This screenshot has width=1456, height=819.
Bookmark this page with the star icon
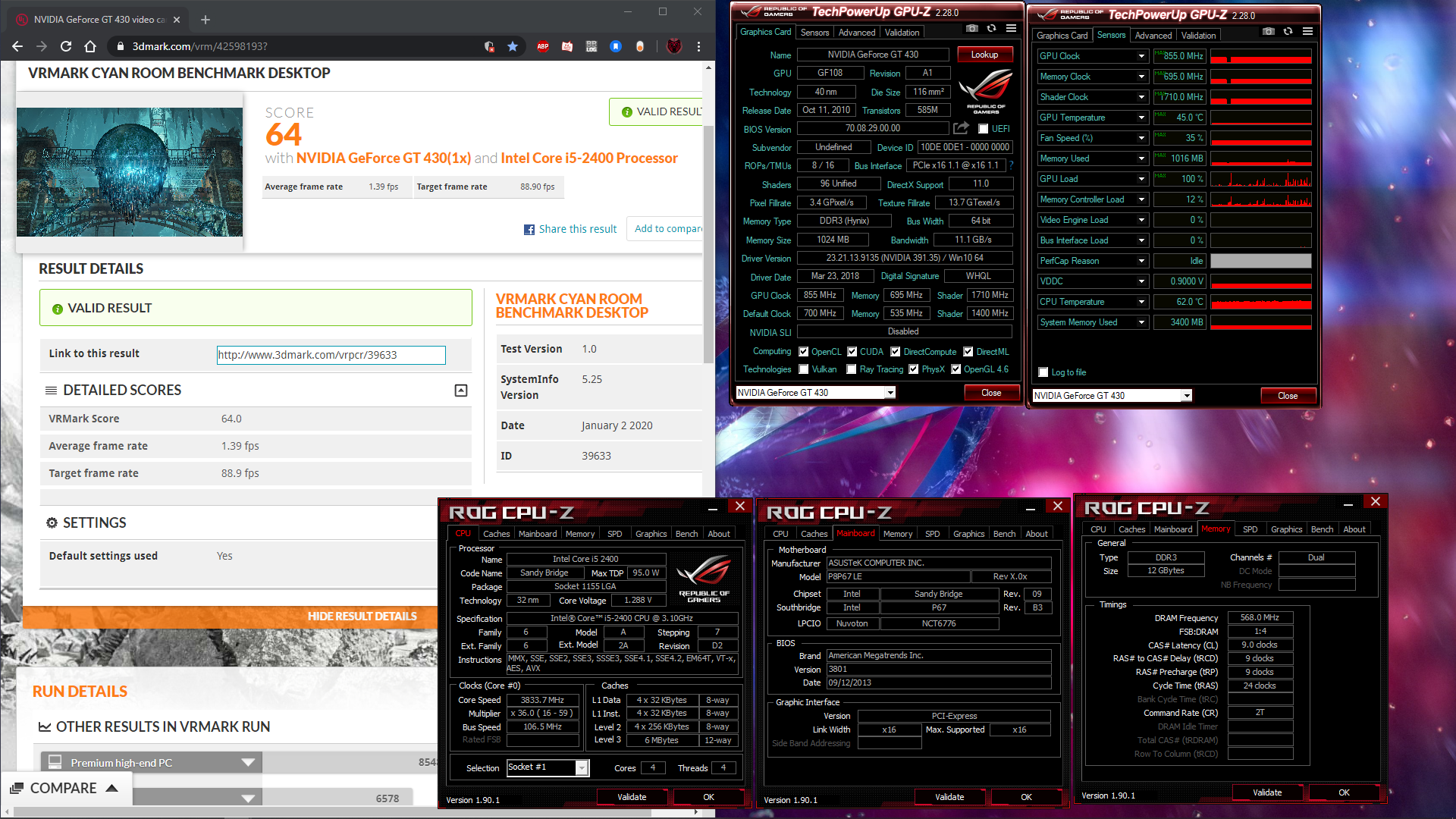pyautogui.click(x=513, y=46)
